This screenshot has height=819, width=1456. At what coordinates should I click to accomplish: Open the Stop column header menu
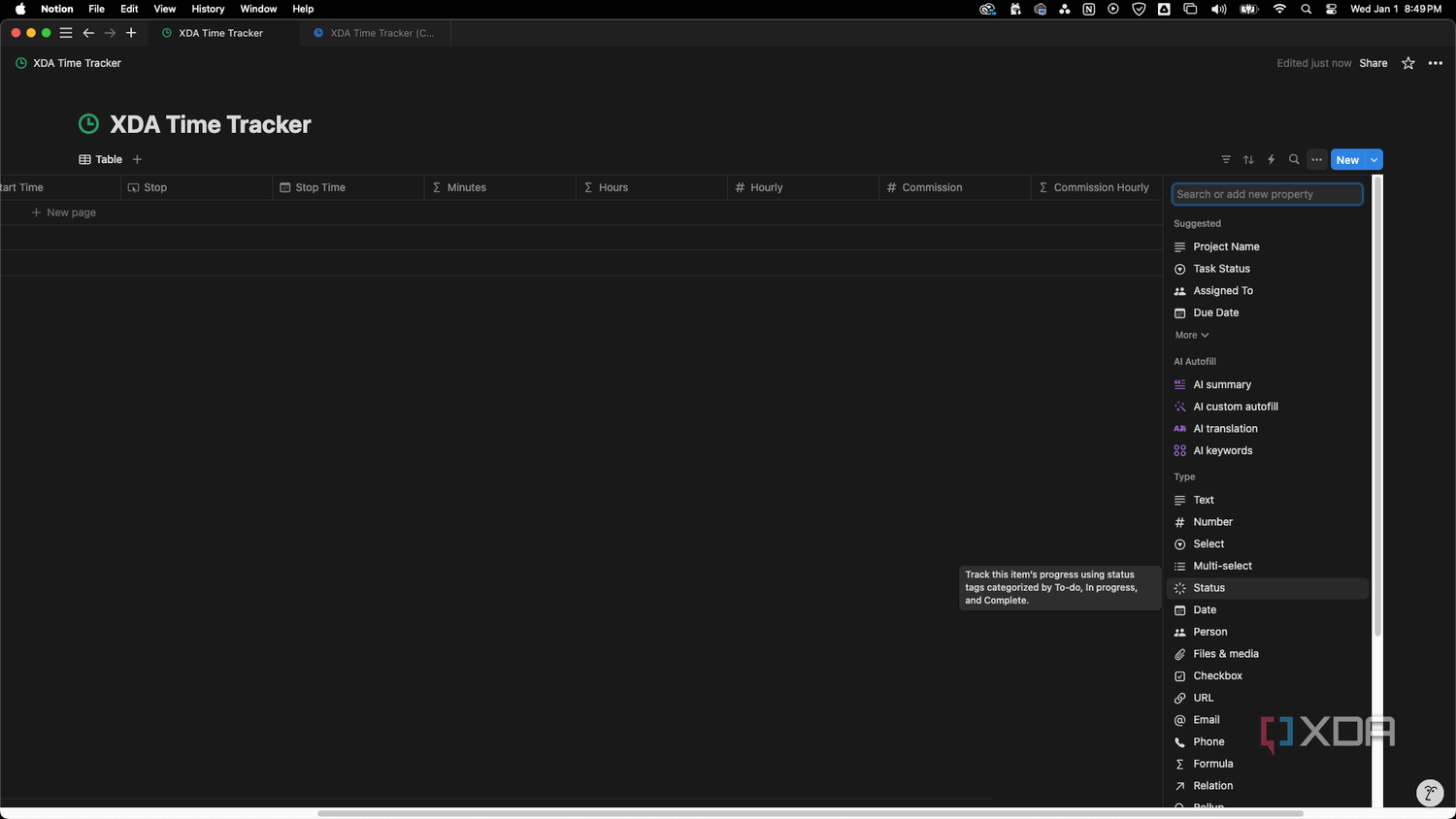point(197,187)
